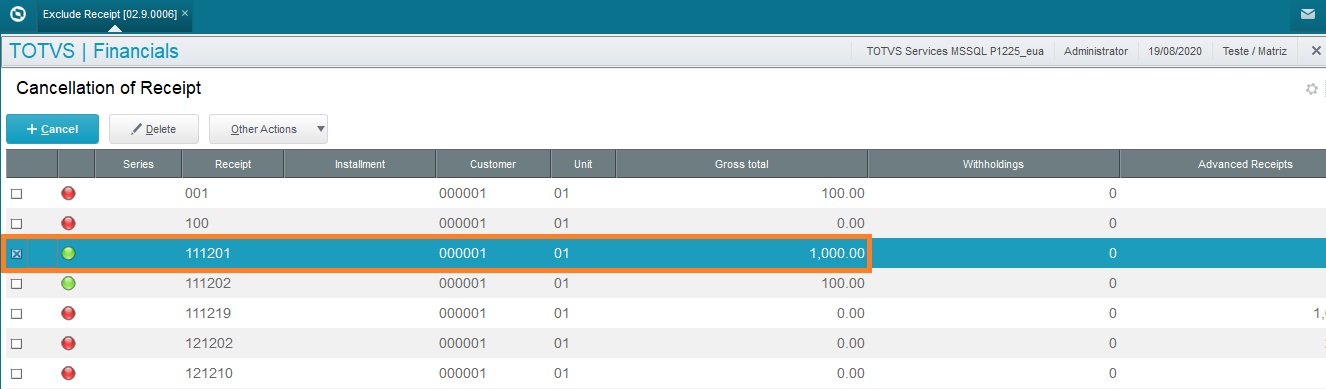The height and width of the screenshot is (389, 1326).
Task: Click green status dot of receipt 111202
Action: coord(68,283)
